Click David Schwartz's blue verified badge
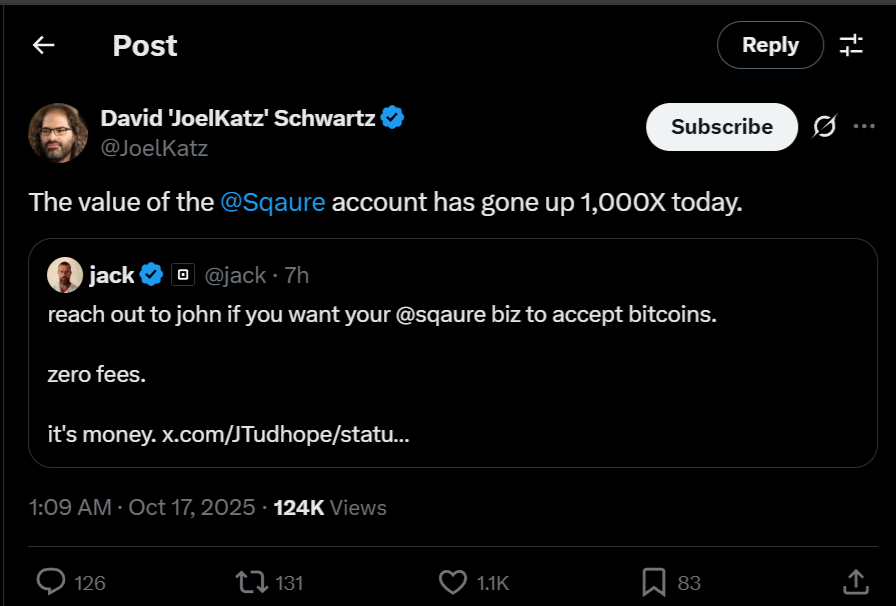 tap(393, 118)
